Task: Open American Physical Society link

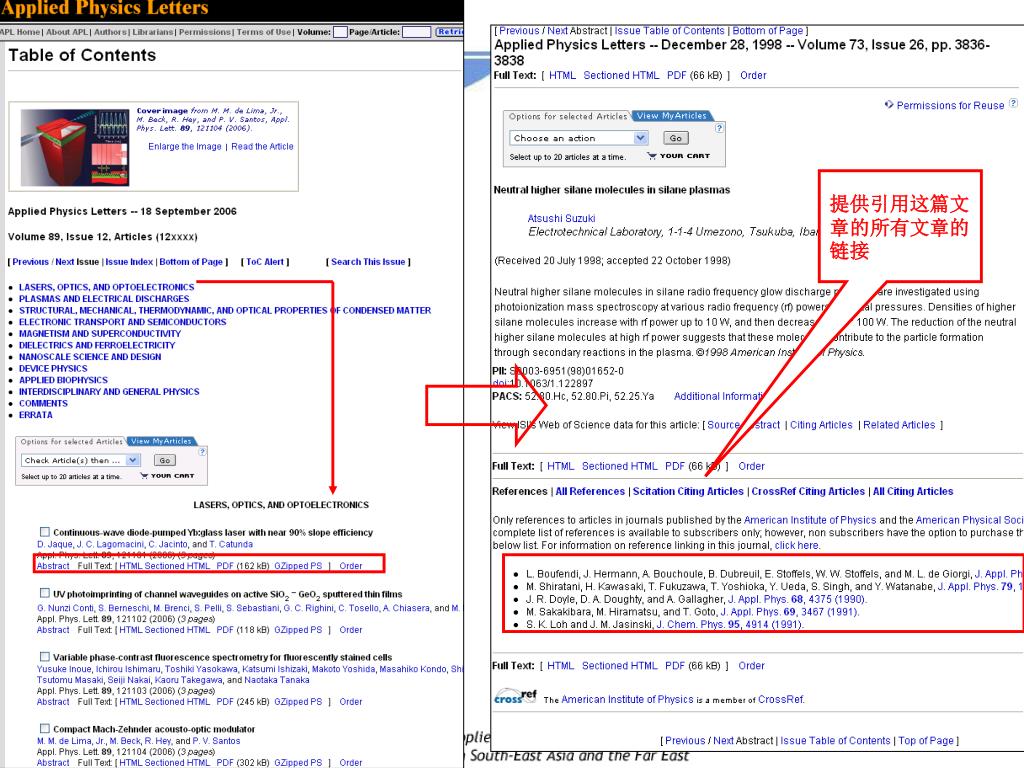Action: (970, 520)
